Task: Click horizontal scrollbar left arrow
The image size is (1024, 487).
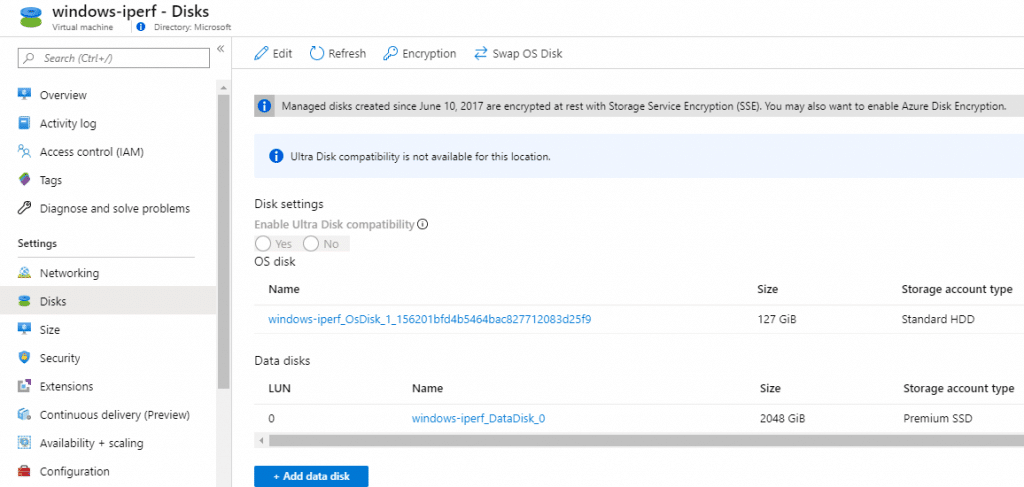Action: (261, 441)
